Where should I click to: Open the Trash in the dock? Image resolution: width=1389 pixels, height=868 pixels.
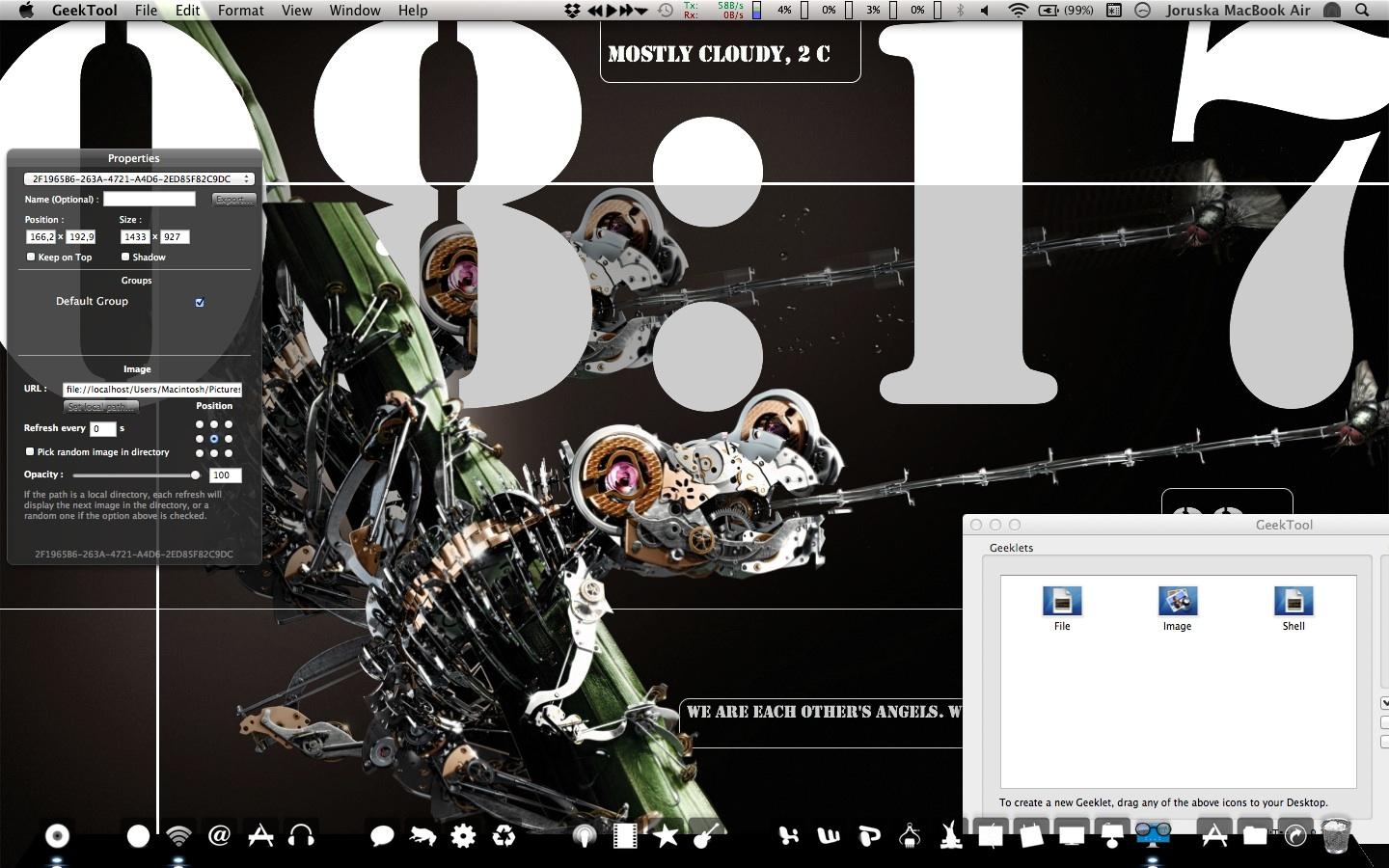pyautogui.click(x=1336, y=835)
